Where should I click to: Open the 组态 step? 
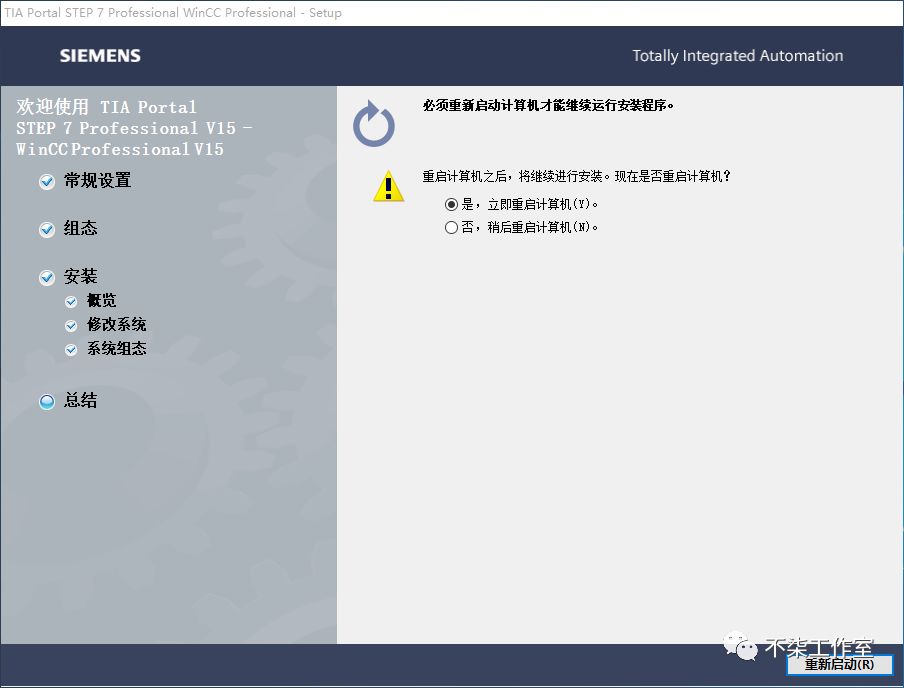click(x=80, y=228)
